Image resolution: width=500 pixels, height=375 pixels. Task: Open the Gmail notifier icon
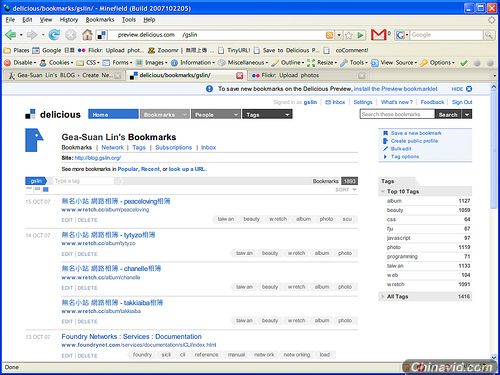coord(378,35)
